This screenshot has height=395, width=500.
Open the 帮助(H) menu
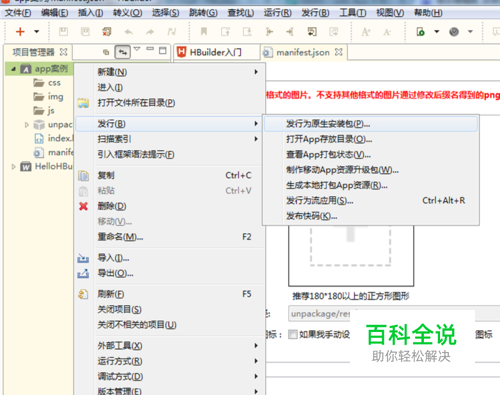click(x=428, y=13)
